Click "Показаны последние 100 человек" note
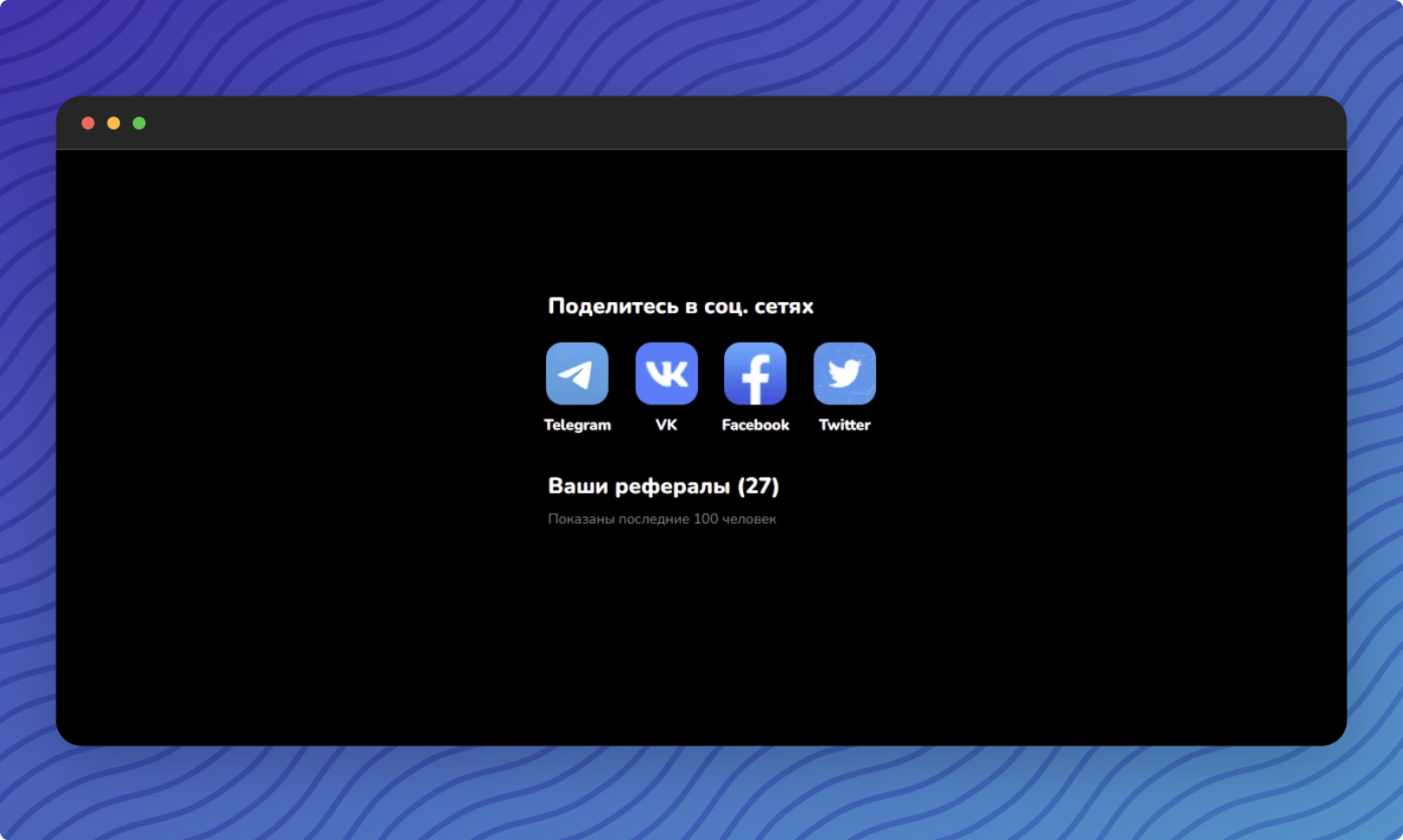1403x840 pixels. tap(662, 519)
